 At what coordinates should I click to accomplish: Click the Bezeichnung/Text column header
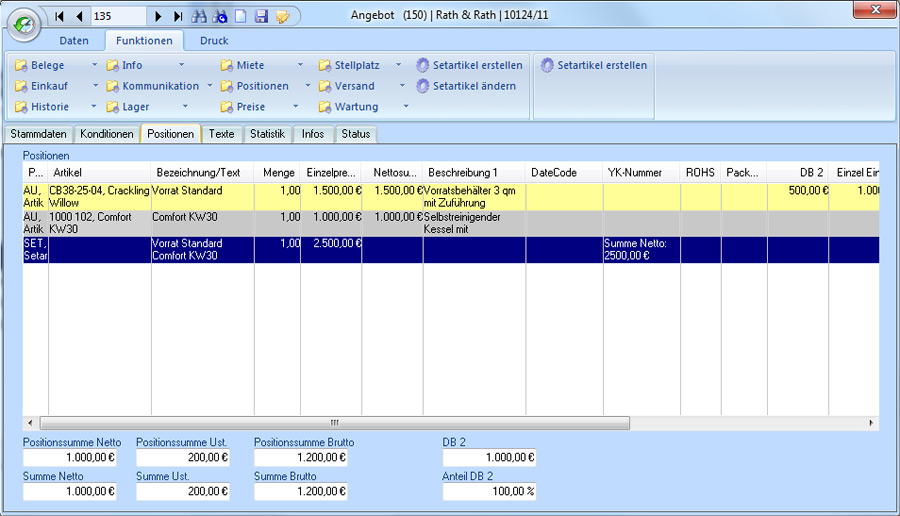point(203,173)
